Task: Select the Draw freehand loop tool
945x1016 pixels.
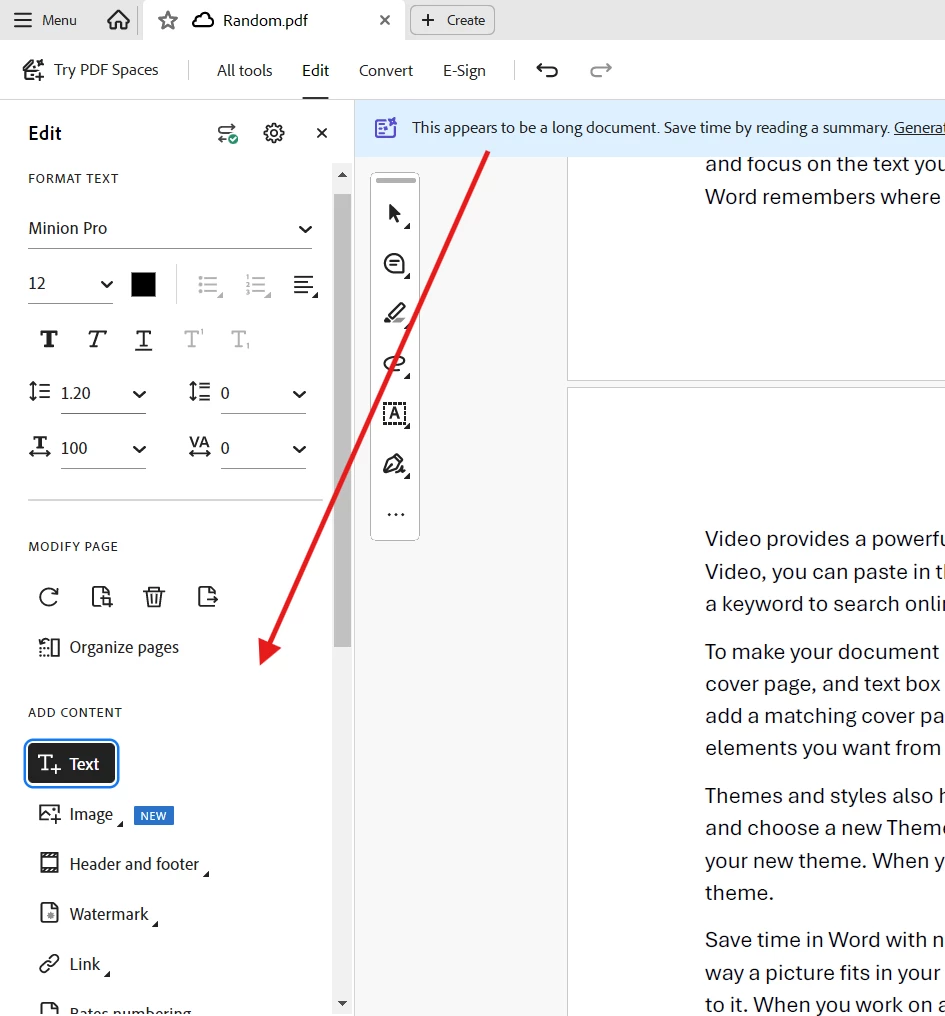Action: coord(395,364)
